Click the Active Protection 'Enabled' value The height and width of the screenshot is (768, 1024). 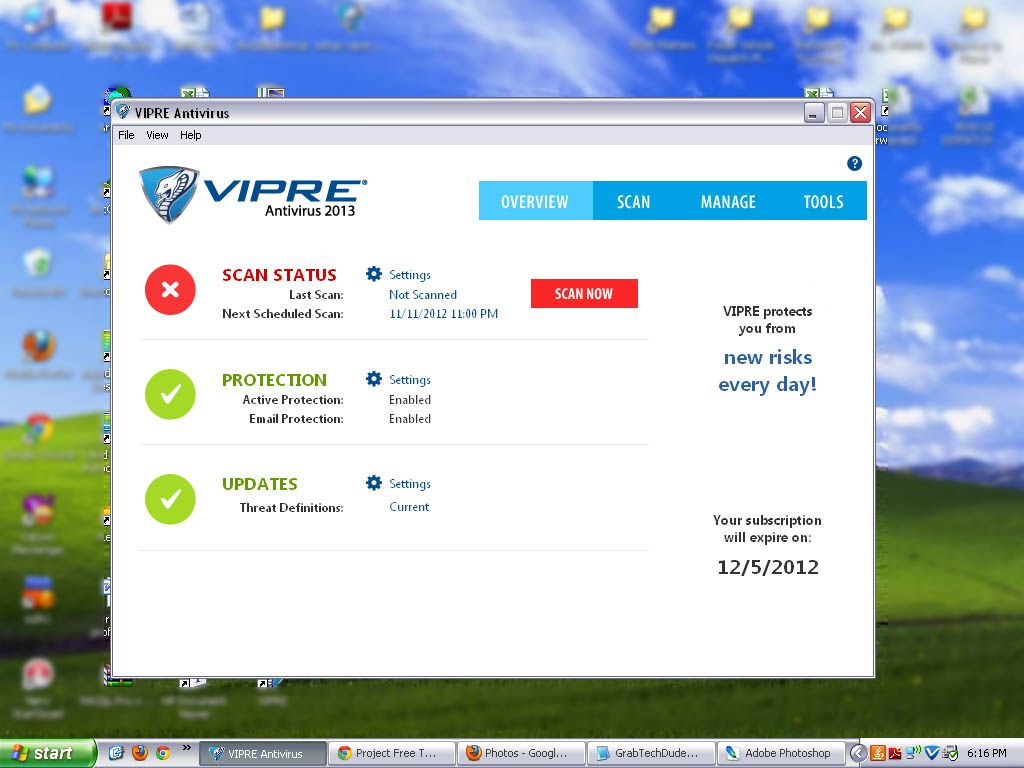409,400
